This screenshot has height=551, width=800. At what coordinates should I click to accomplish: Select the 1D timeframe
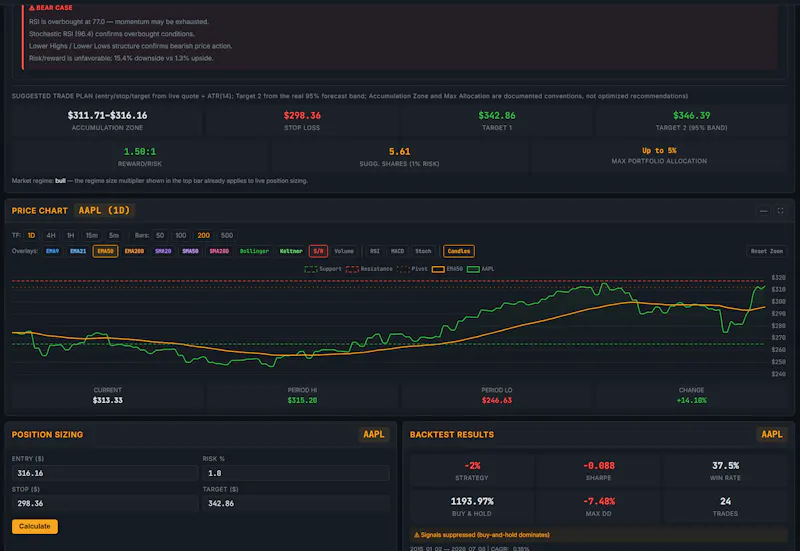click(x=31, y=235)
